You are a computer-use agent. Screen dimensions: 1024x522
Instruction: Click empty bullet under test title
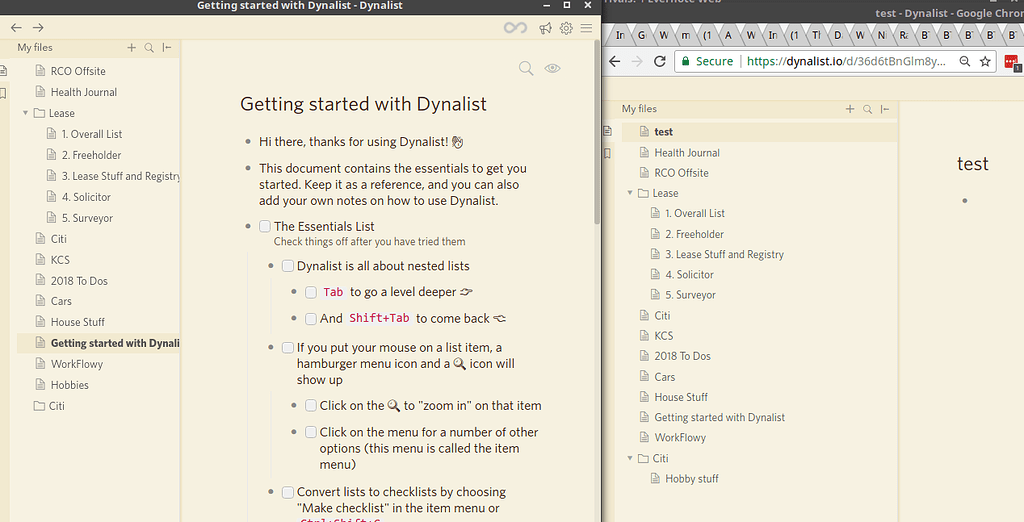pos(965,201)
